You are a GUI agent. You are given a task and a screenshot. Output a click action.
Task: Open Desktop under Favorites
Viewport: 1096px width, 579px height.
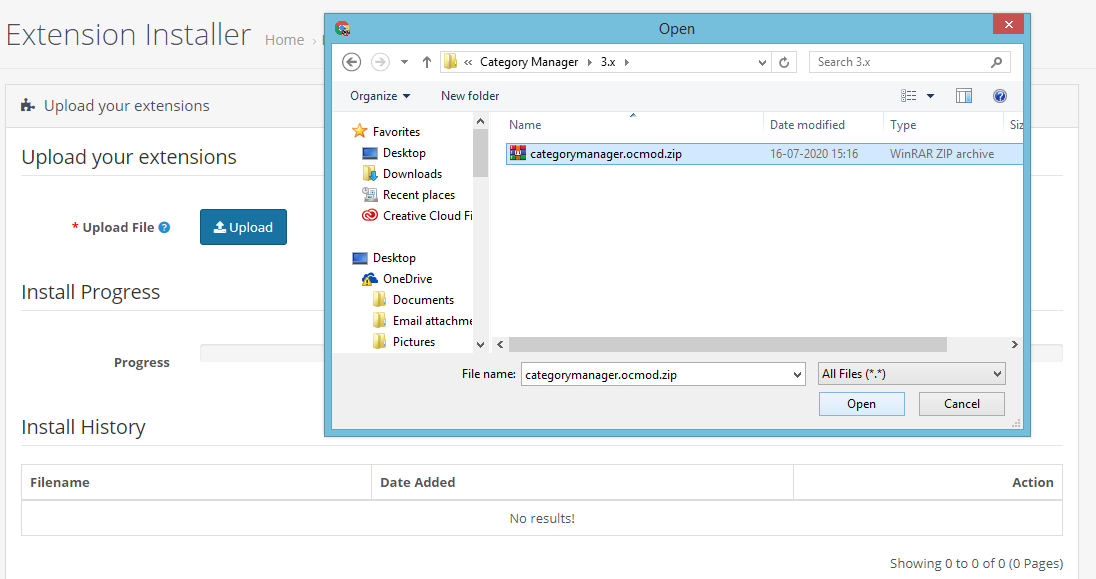point(404,152)
